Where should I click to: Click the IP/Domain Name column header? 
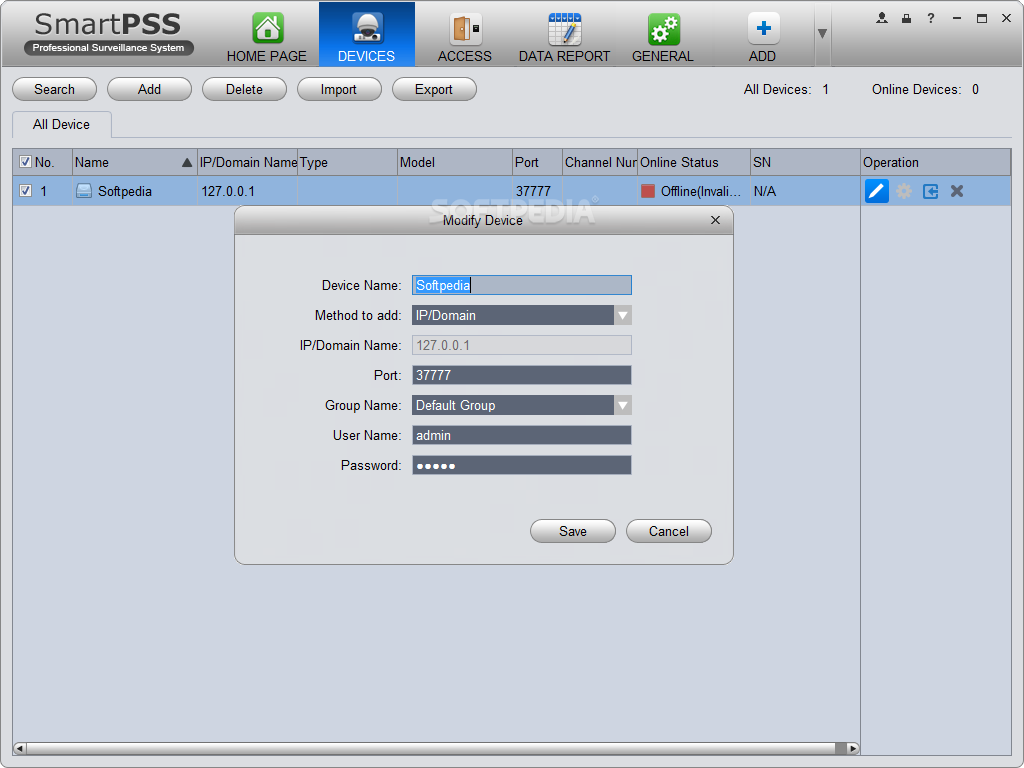point(248,162)
